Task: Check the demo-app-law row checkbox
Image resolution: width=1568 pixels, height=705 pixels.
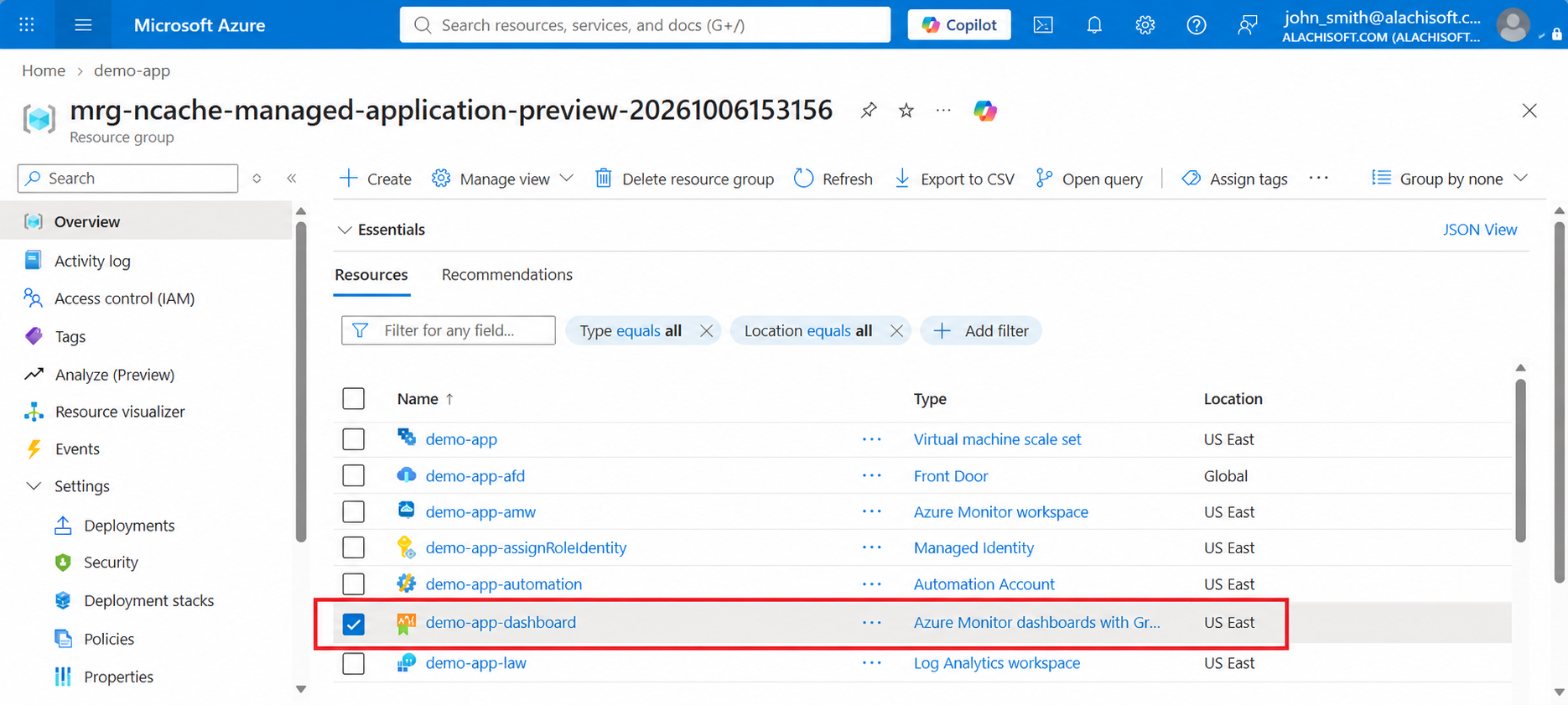Action: (354, 663)
